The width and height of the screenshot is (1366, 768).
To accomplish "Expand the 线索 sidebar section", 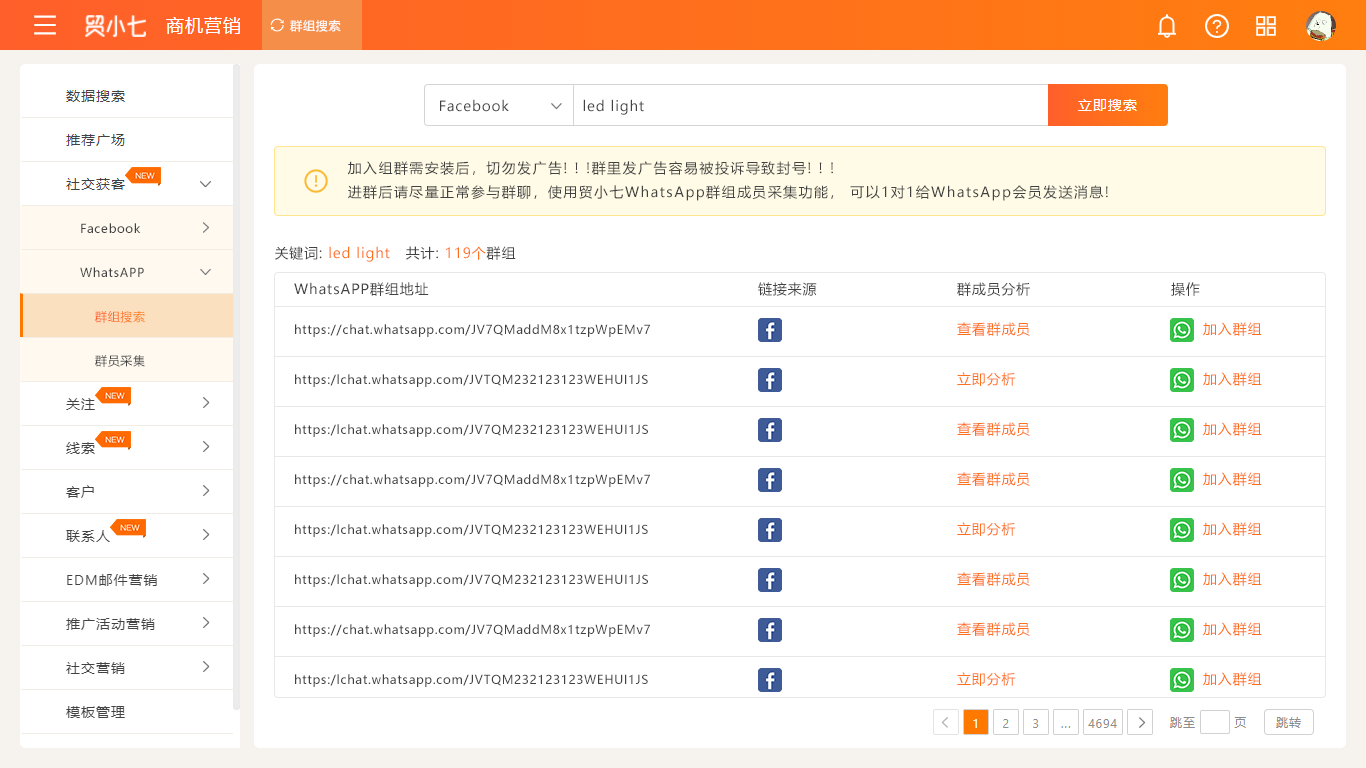I will (206, 447).
